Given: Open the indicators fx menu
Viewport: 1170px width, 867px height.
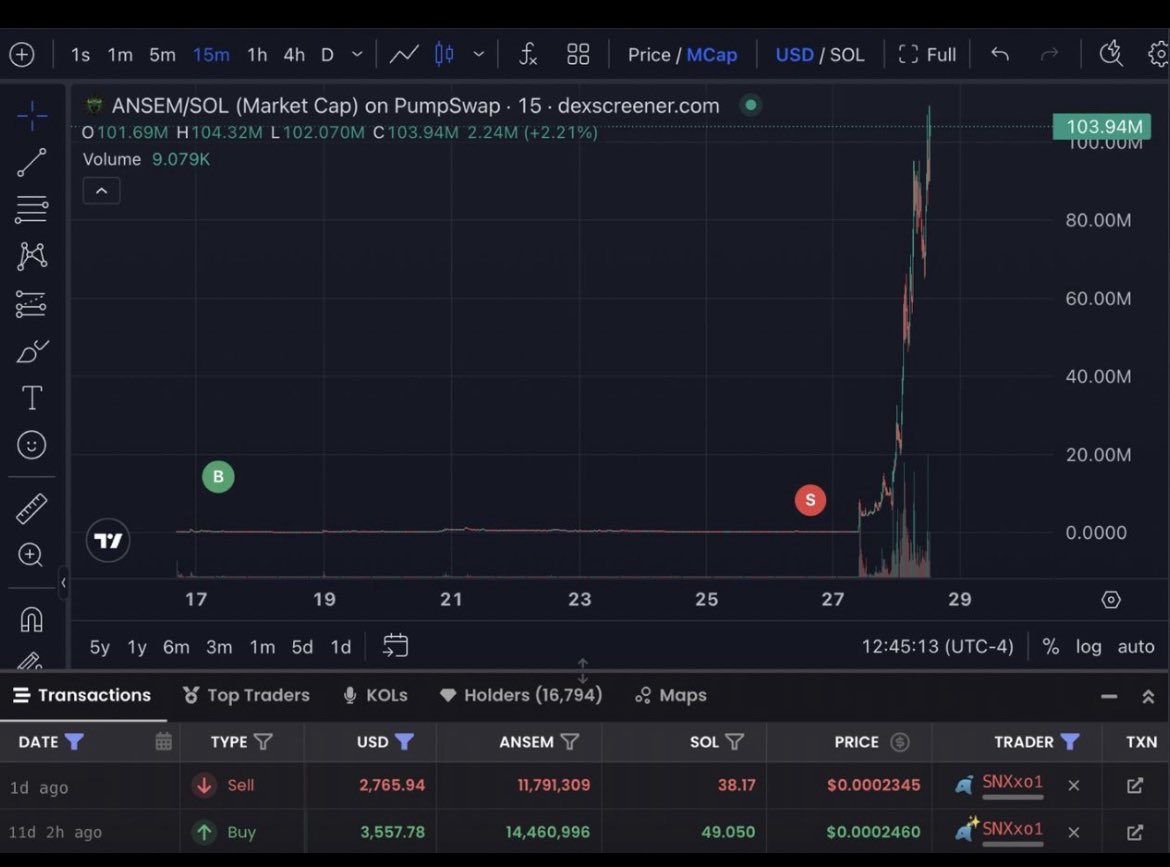Looking at the screenshot, I should coord(528,54).
